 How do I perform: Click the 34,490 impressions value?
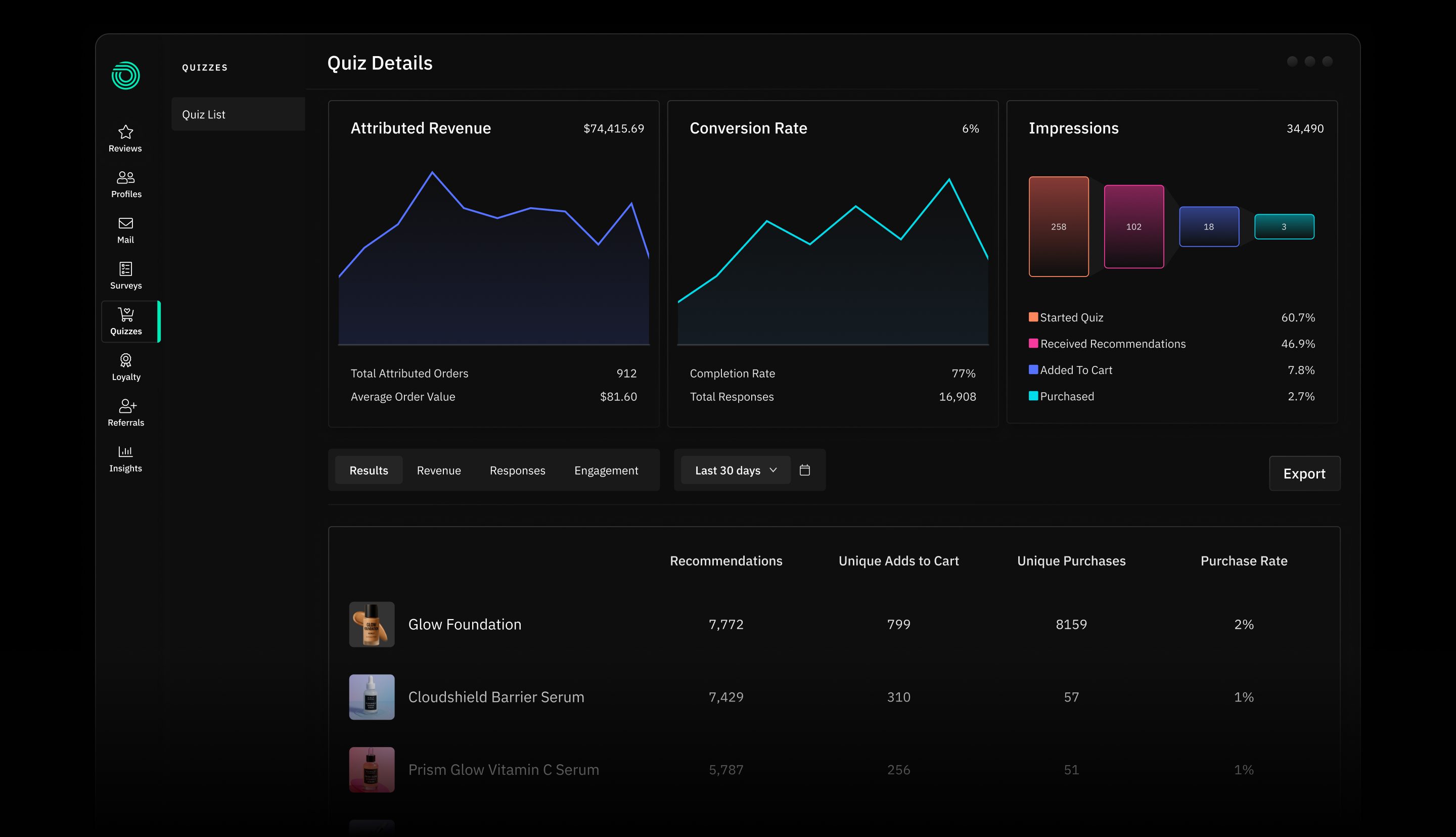click(1305, 129)
